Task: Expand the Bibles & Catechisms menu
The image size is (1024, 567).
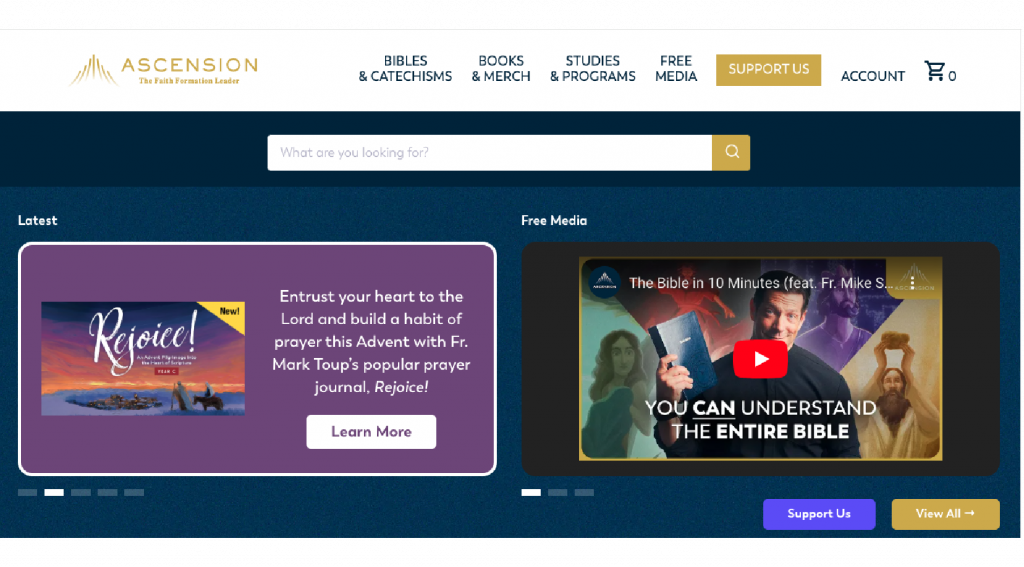Action: pos(405,69)
